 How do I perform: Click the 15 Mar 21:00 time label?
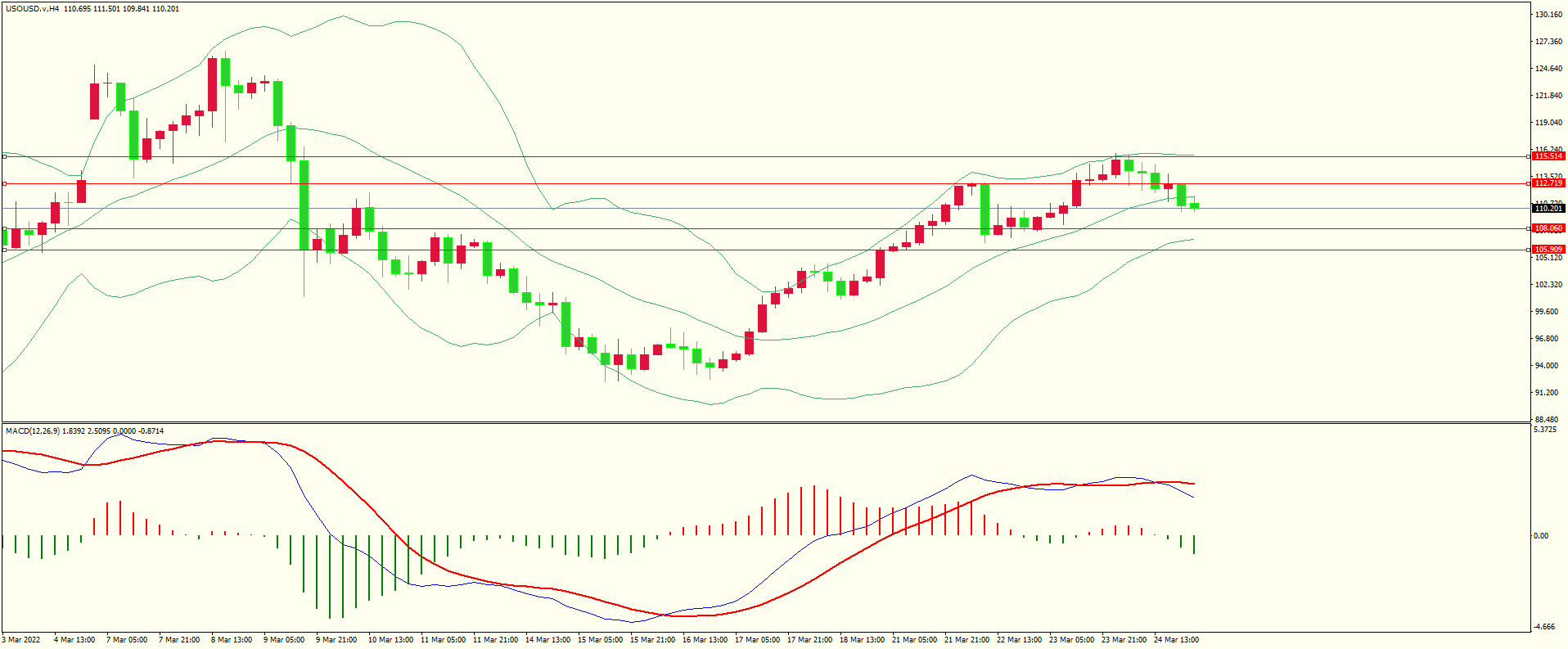tap(652, 640)
